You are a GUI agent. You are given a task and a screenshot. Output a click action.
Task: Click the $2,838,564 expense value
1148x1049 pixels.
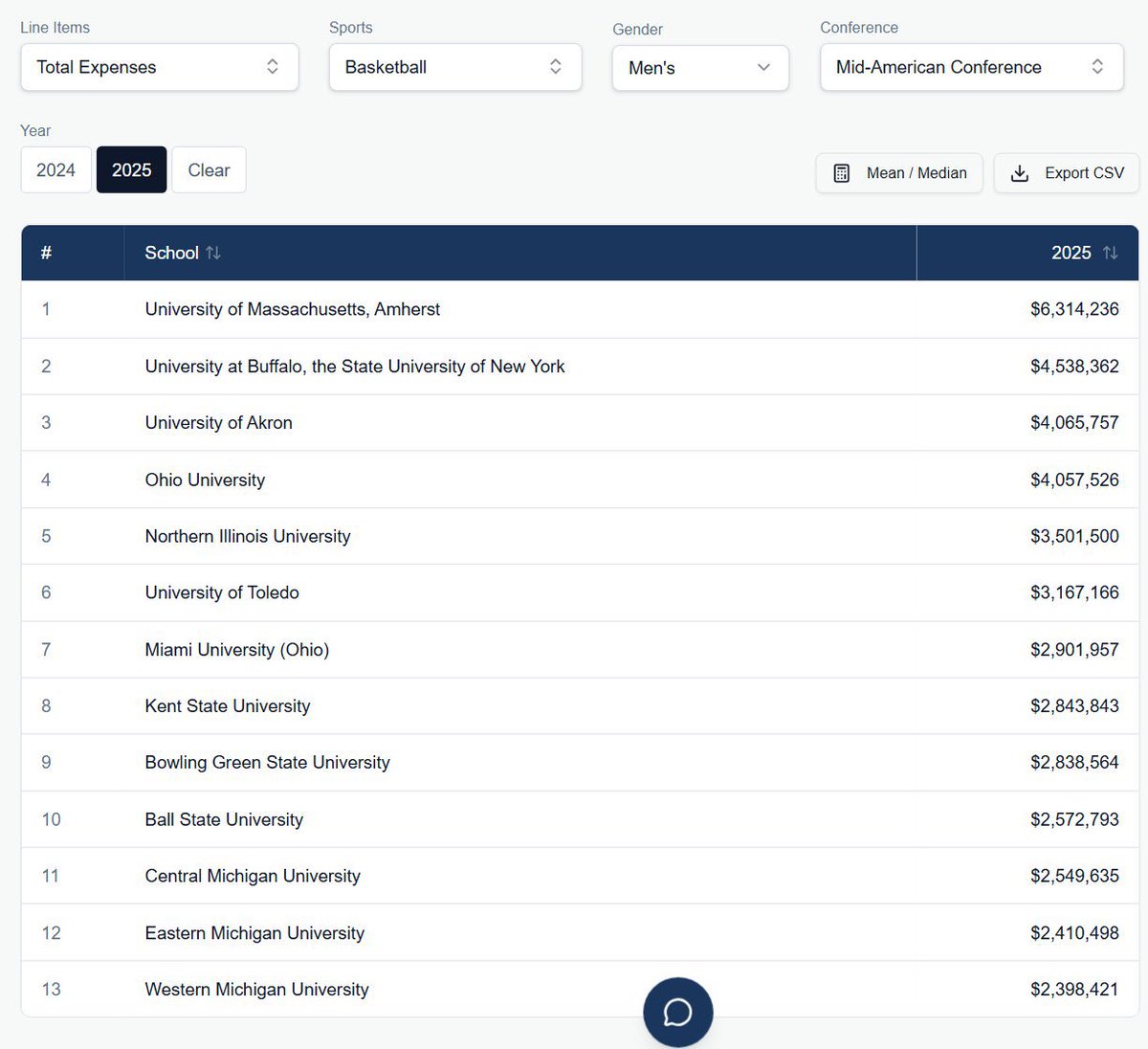coord(1074,762)
